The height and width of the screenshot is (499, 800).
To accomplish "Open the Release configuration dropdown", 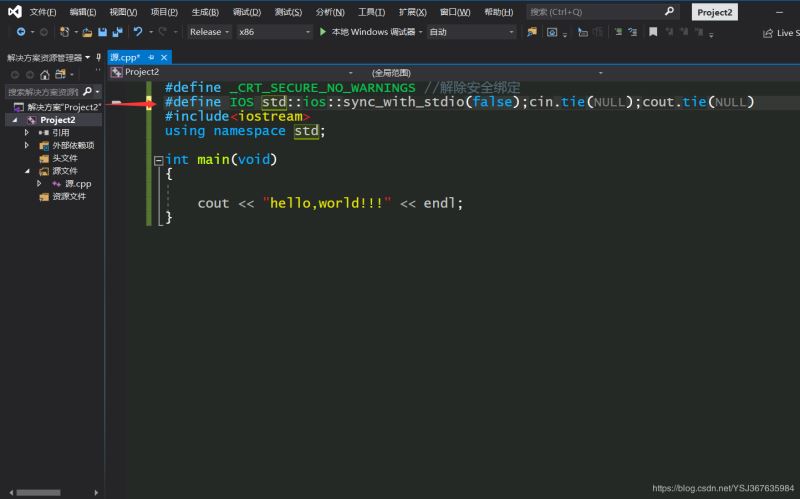I will 209,32.
